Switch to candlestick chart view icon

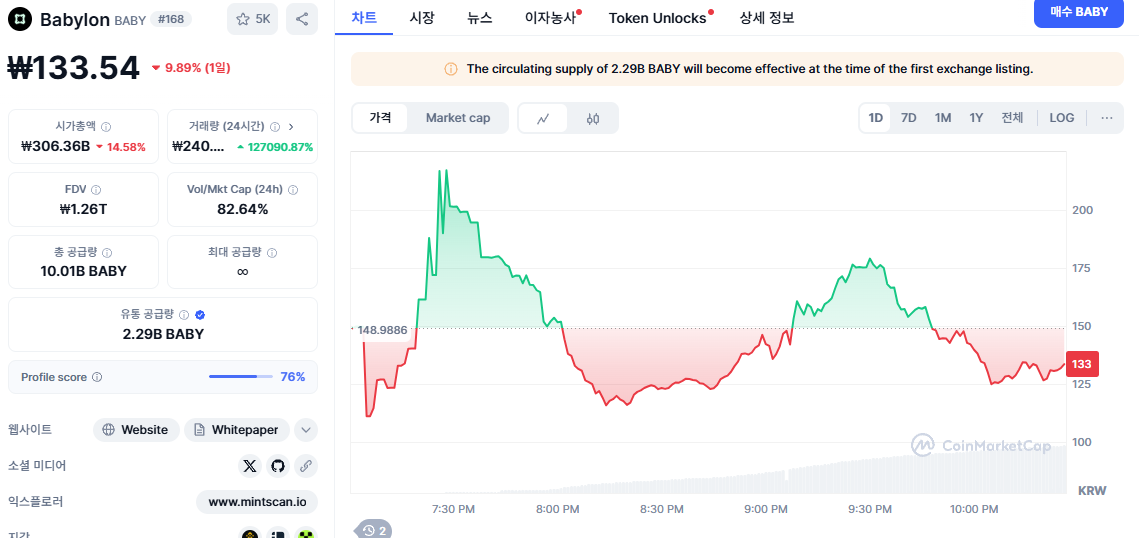tap(593, 118)
